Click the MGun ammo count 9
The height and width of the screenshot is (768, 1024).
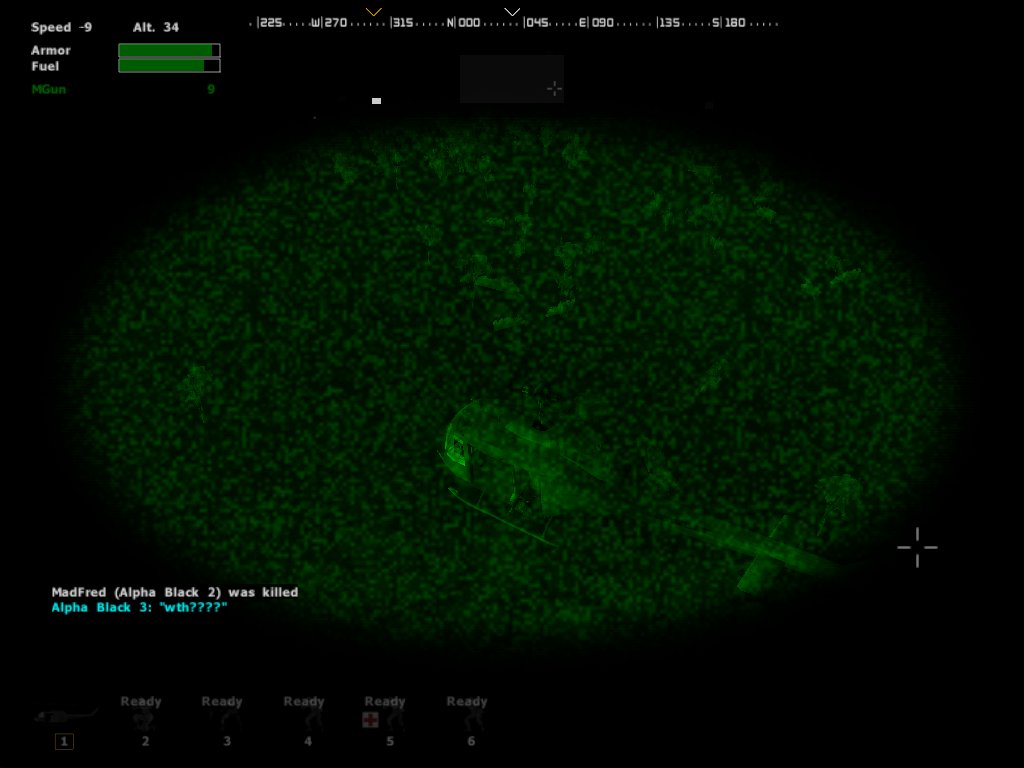coord(211,89)
